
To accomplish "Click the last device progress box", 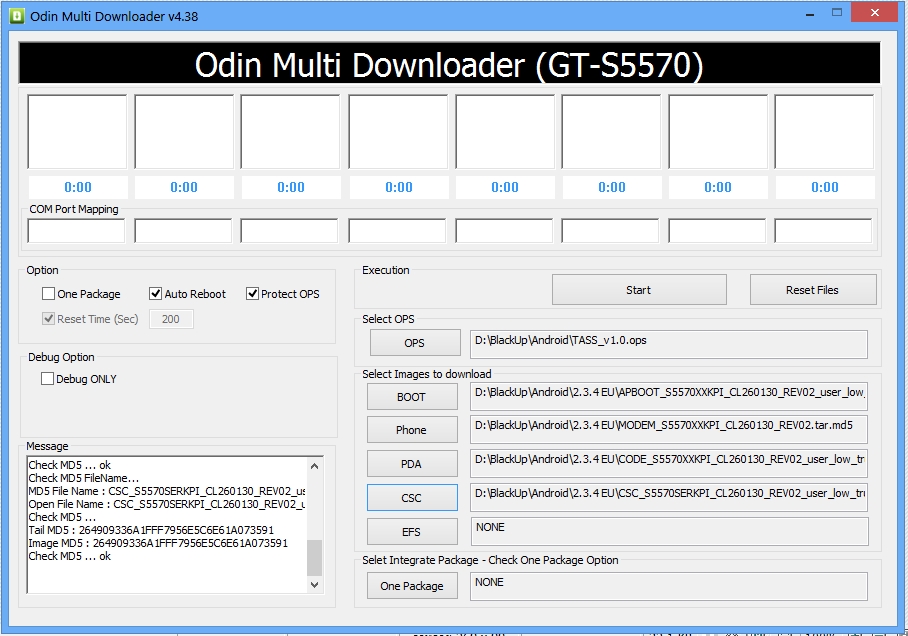I will (x=824, y=131).
